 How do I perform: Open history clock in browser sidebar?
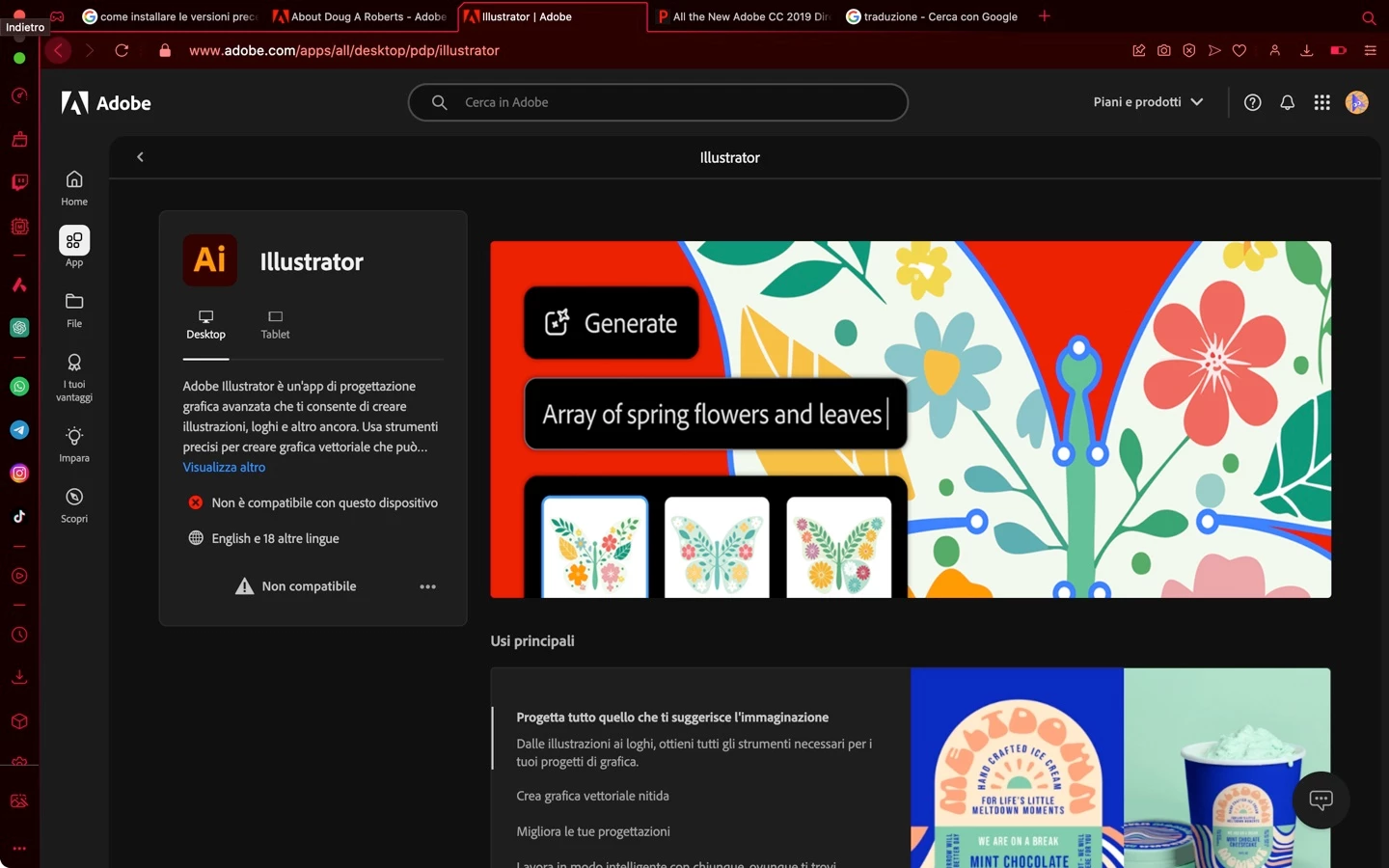click(19, 635)
